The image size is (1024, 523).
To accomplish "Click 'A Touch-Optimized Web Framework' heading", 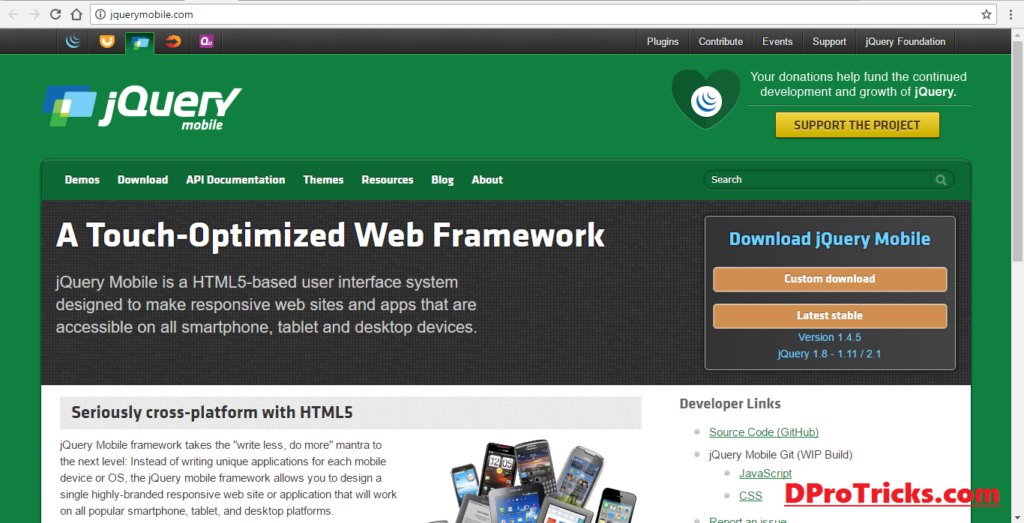I will (330, 235).
